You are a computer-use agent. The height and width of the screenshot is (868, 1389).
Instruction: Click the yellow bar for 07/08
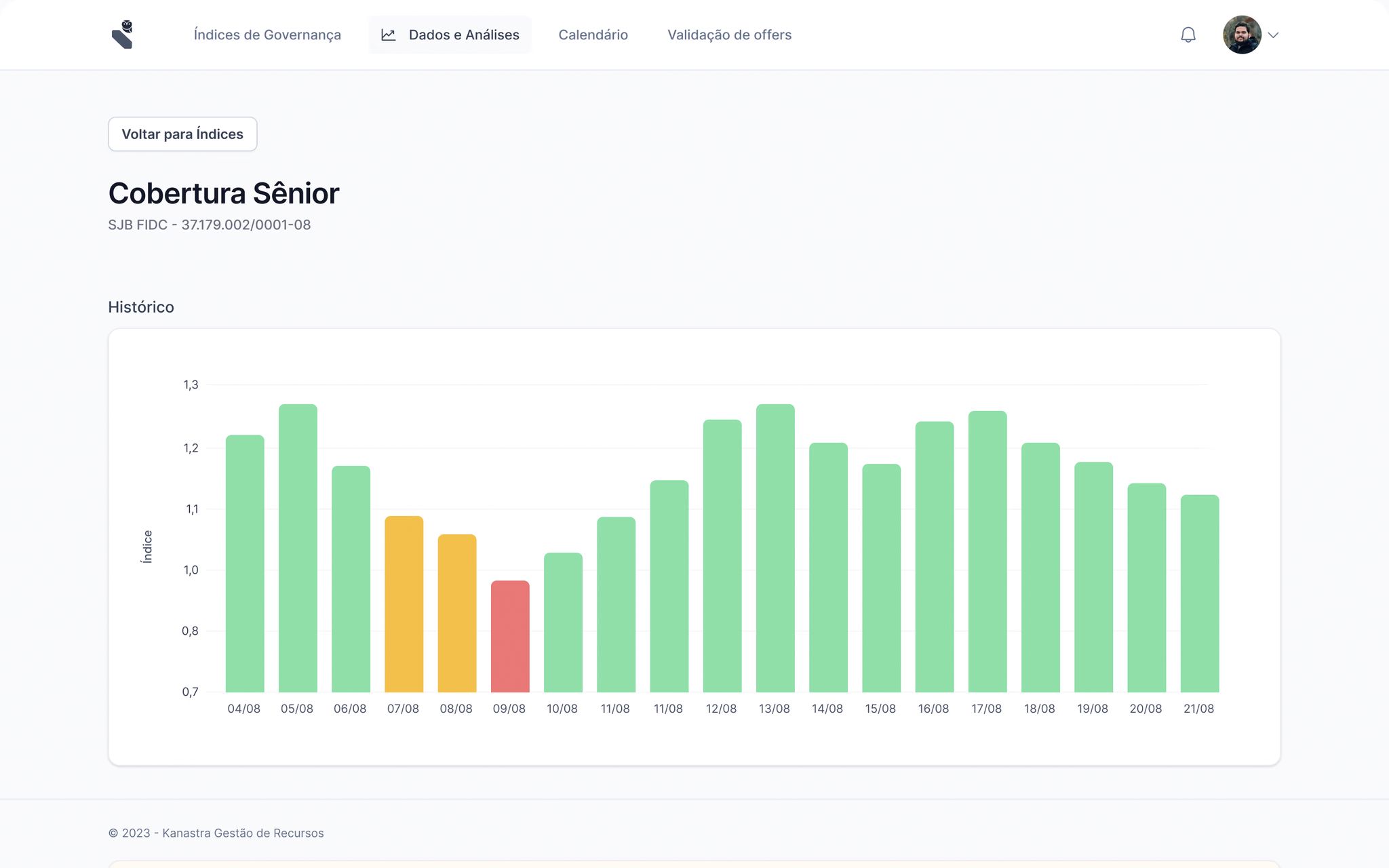(404, 604)
